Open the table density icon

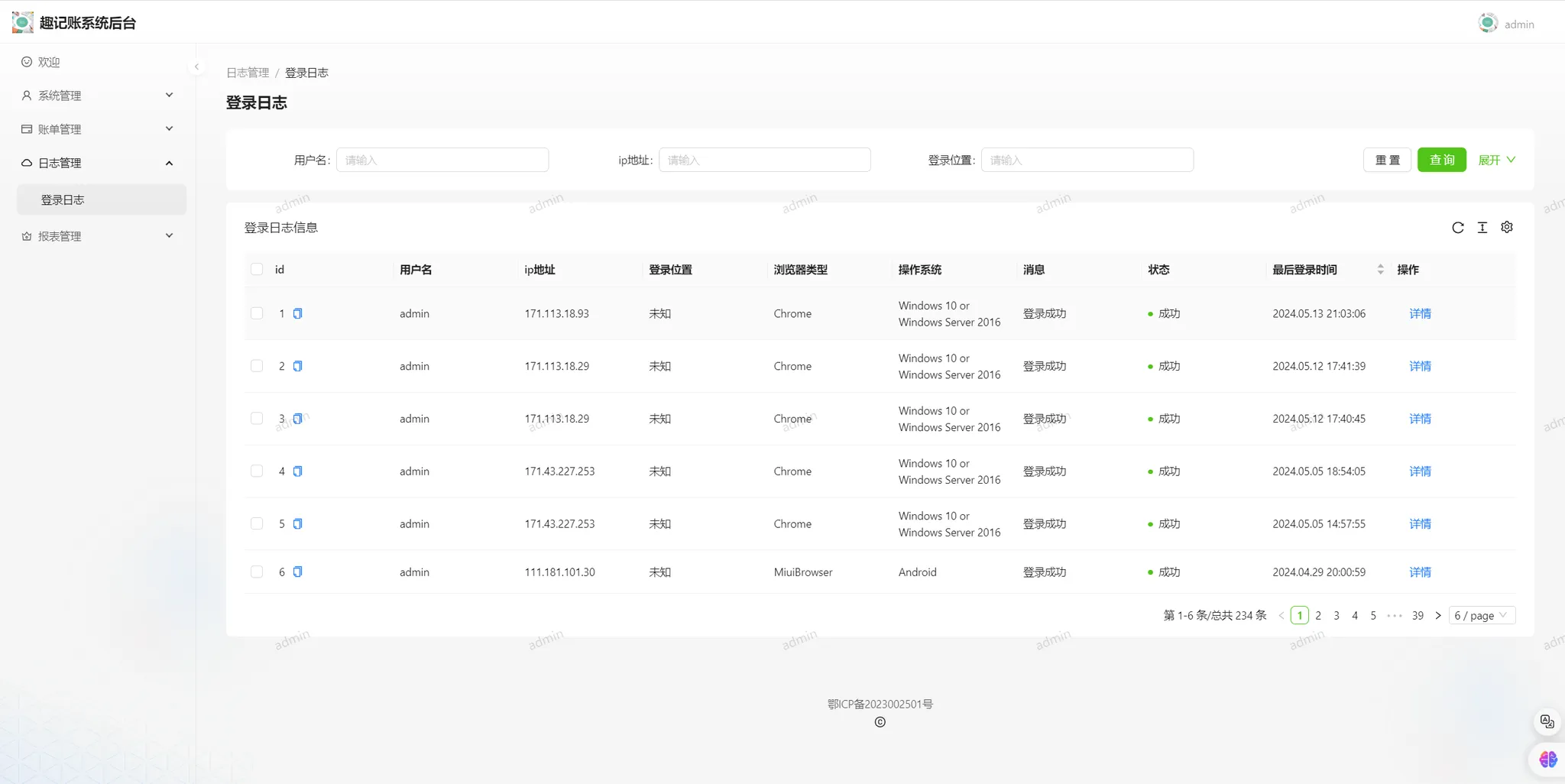pos(1482,228)
